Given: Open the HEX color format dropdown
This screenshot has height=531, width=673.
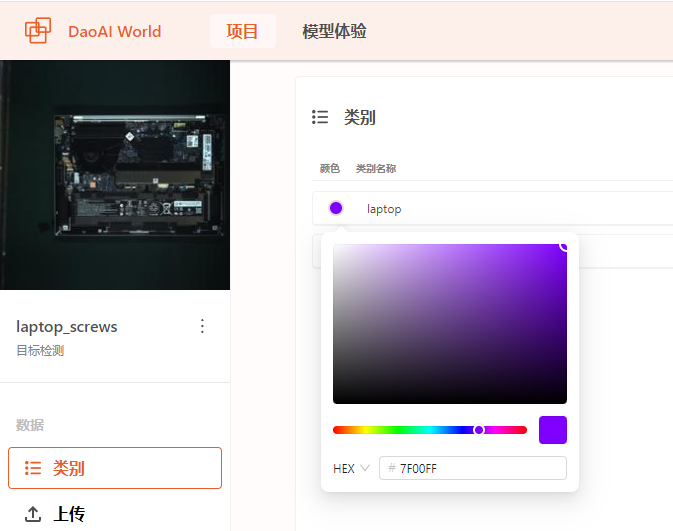Looking at the screenshot, I should pyautogui.click(x=351, y=468).
